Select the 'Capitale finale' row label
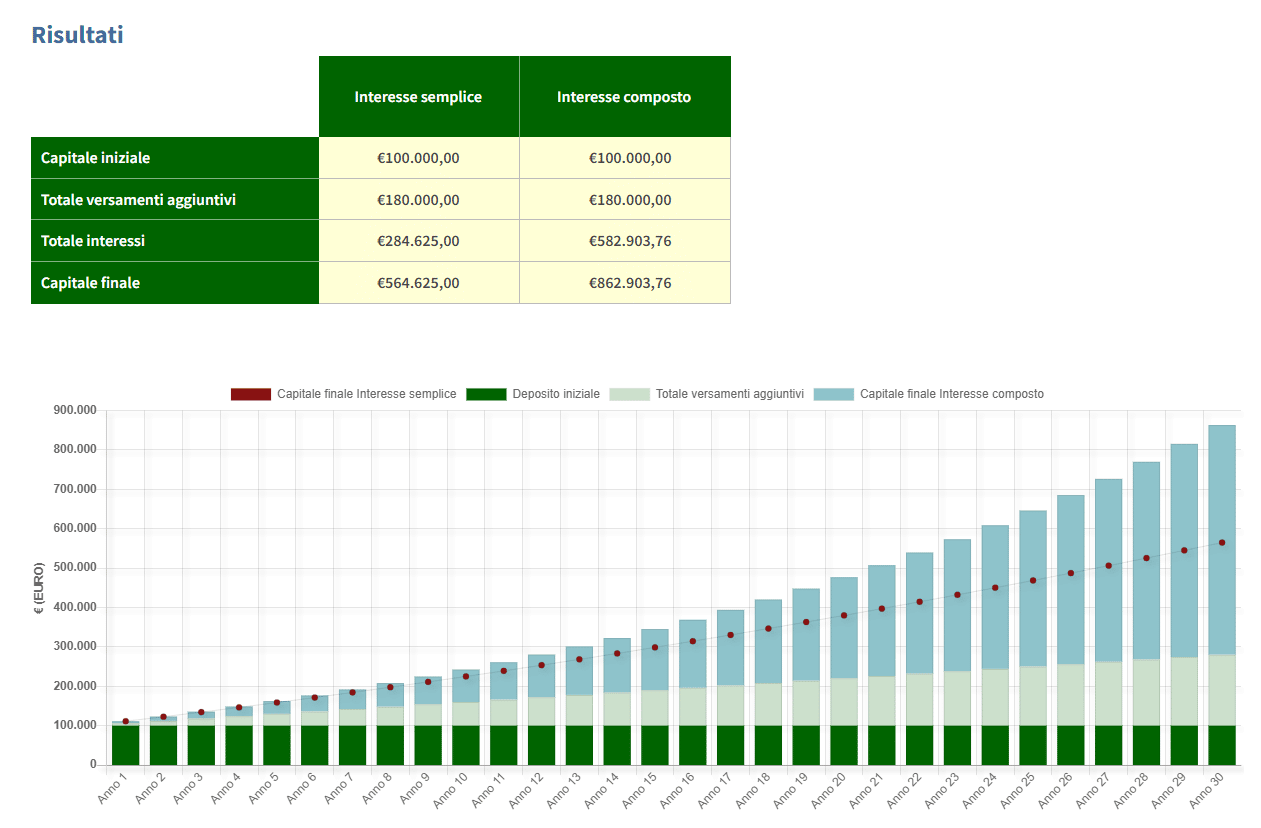This screenshot has height=828, width=1261. pyautogui.click(x=90, y=283)
